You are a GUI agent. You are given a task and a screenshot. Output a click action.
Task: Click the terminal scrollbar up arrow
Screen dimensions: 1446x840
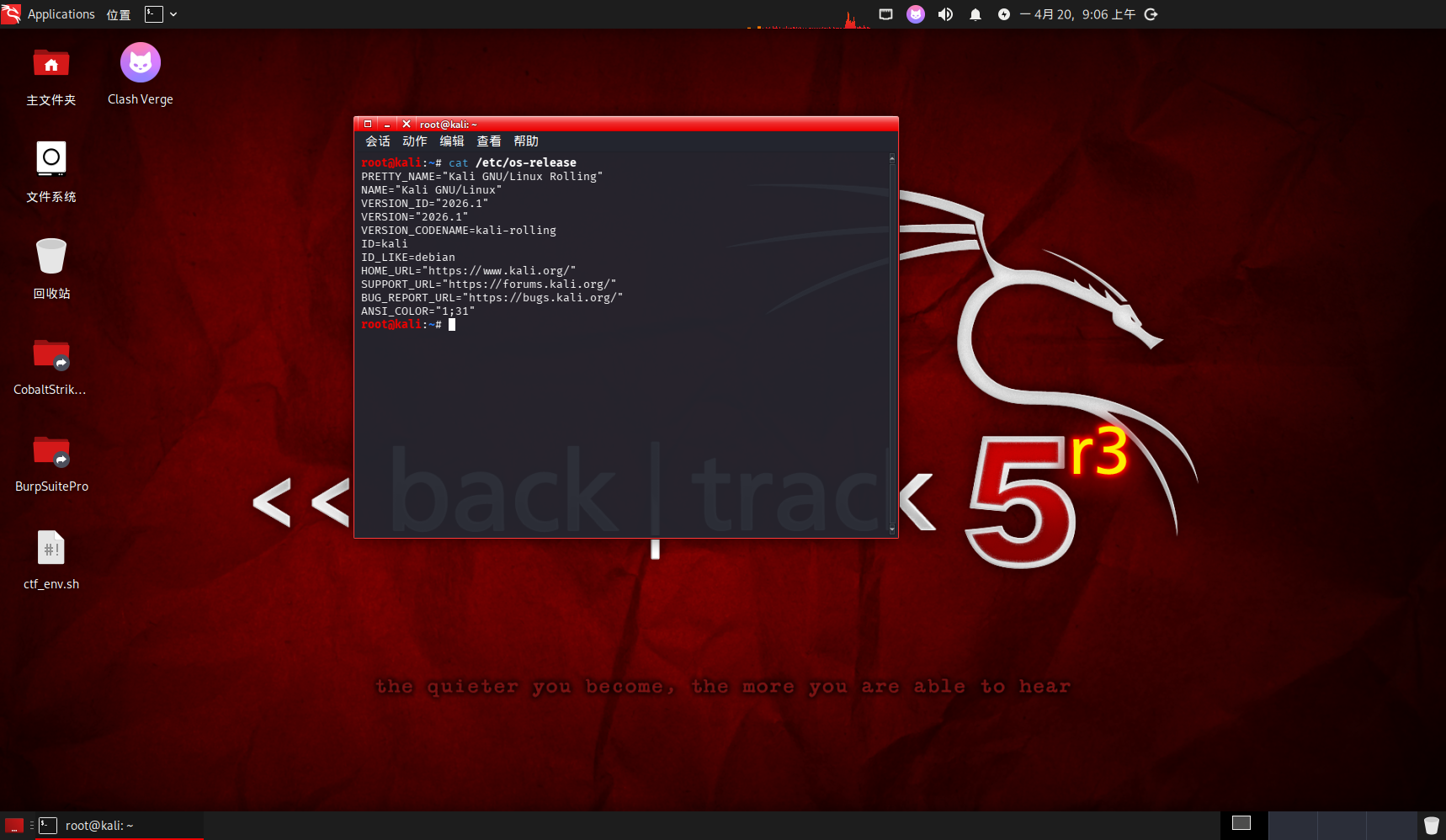pos(892,158)
